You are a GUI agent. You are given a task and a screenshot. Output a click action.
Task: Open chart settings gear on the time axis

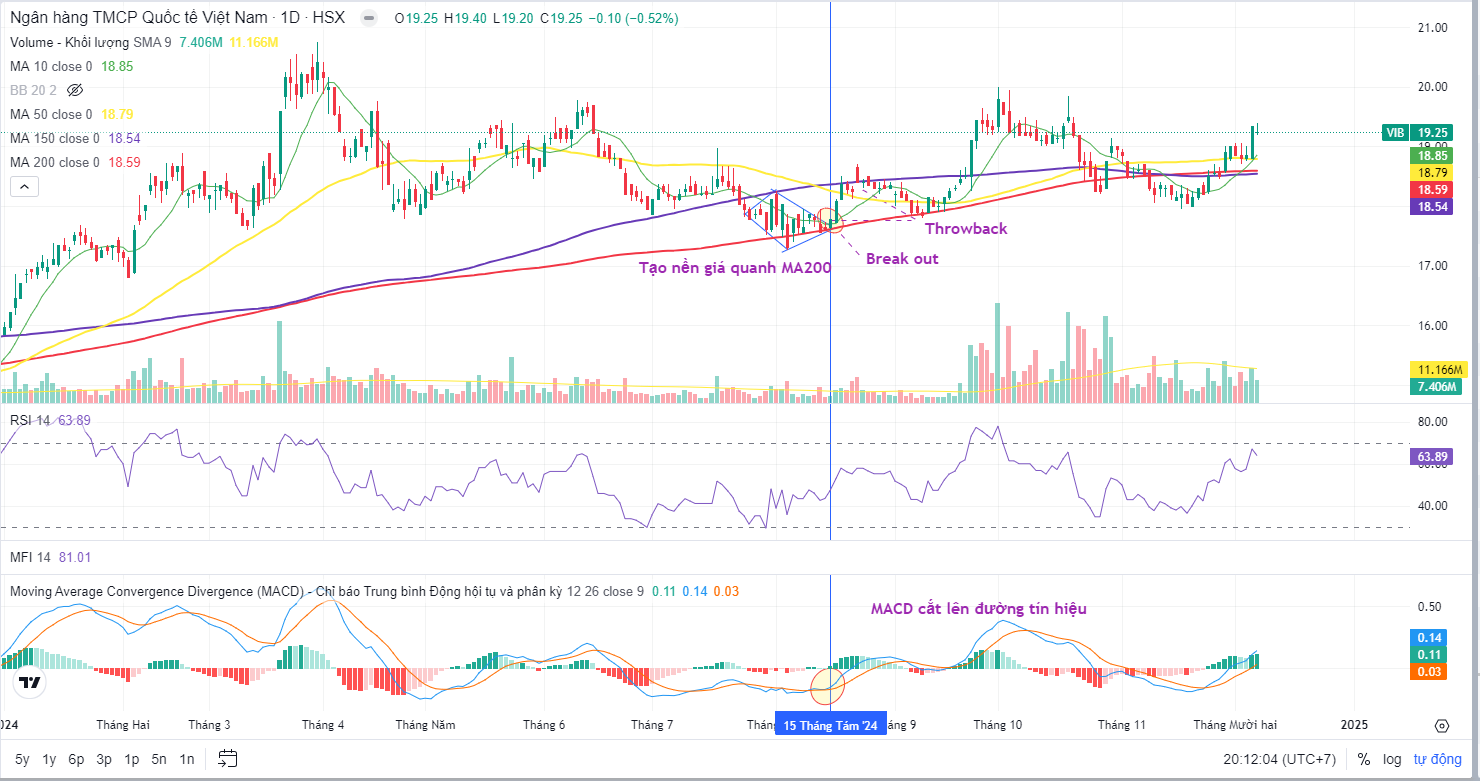pos(1441,725)
